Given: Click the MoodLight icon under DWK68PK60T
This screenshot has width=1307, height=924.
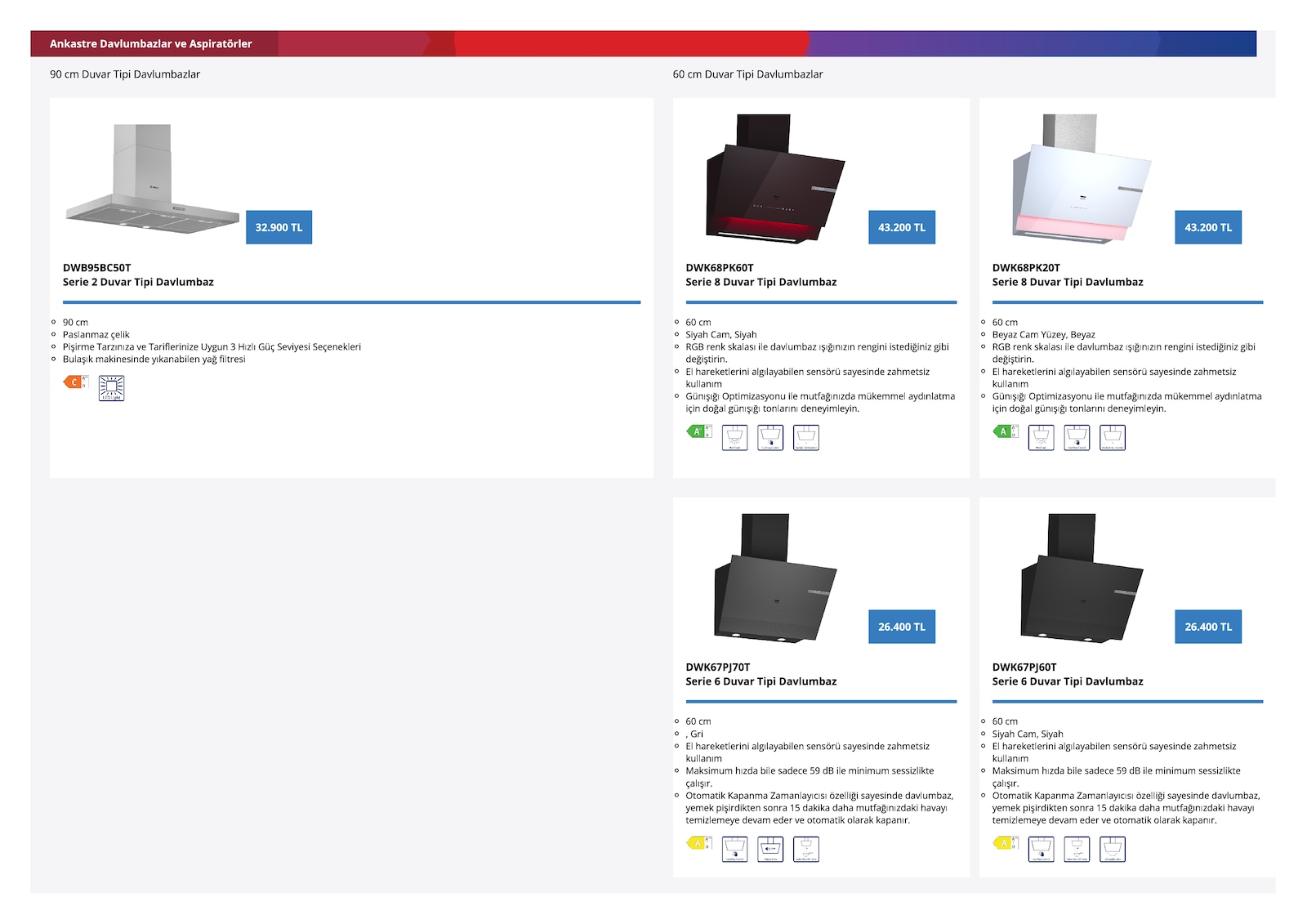Looking at the screenshot, I should [x=734, y=437].
